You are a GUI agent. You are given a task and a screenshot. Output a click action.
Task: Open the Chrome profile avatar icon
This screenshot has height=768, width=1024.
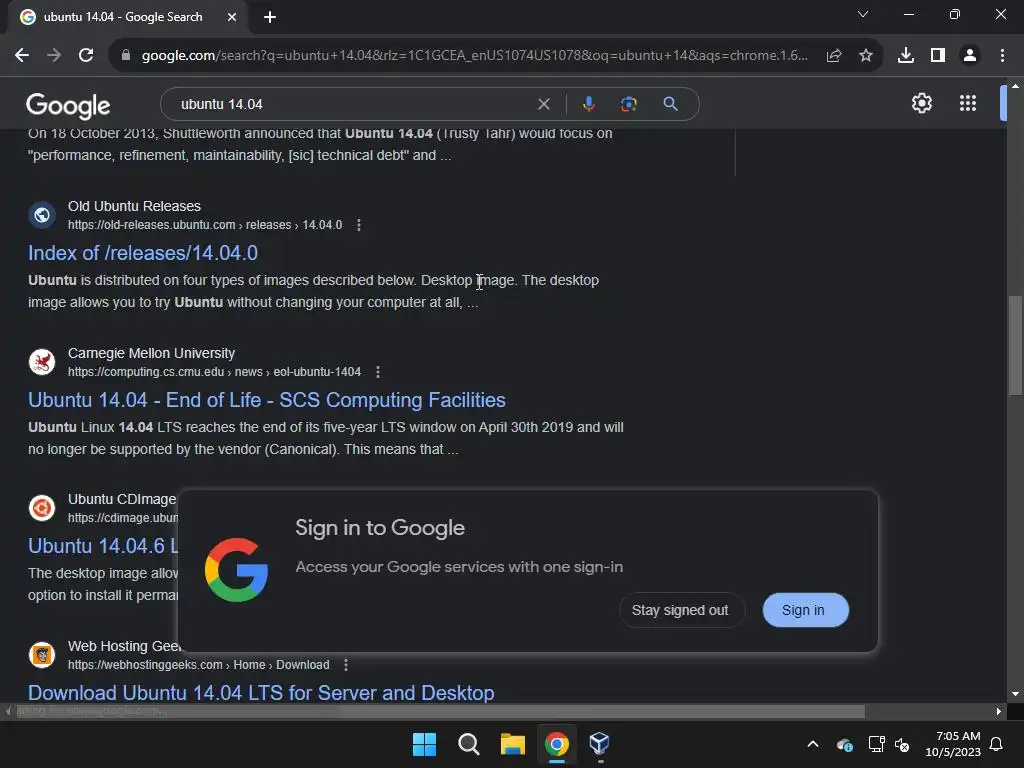point(969,56)
